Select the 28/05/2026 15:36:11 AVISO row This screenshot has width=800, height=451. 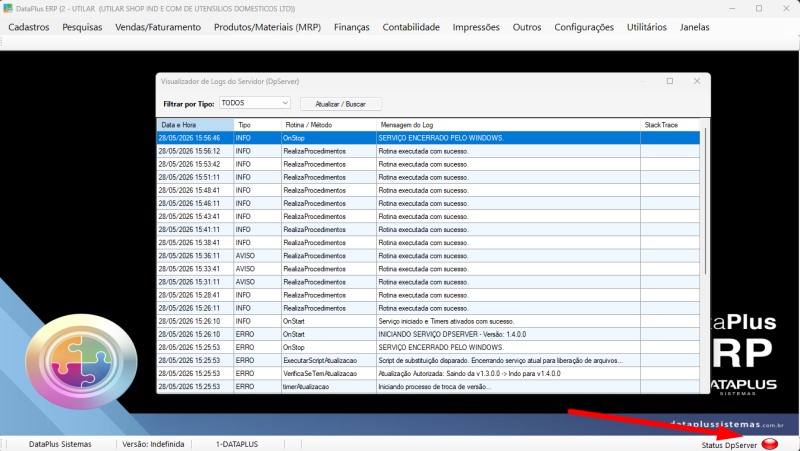(428, 256)
